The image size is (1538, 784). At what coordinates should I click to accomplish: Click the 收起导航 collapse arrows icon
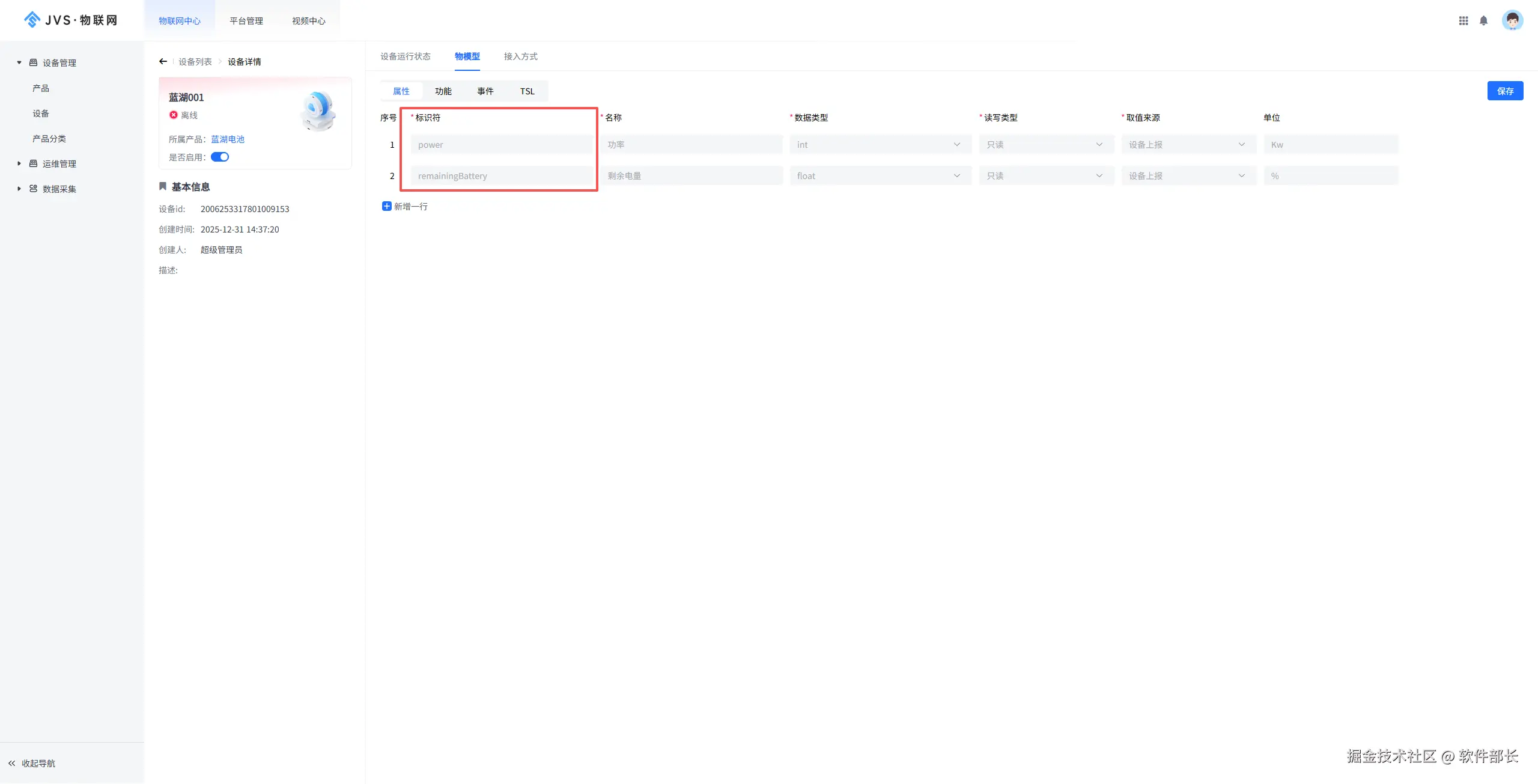click(x=11, y=763)
